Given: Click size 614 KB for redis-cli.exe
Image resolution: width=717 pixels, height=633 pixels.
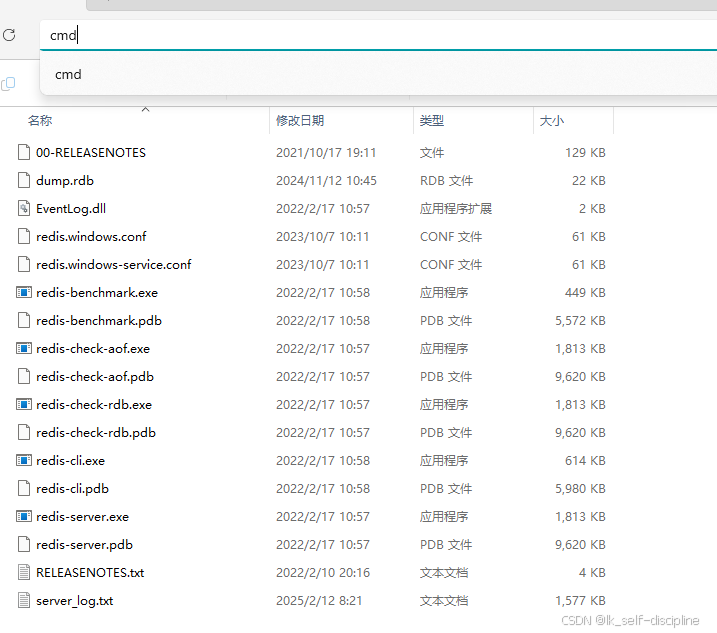Looking at the screenshot, I should 585,461.
